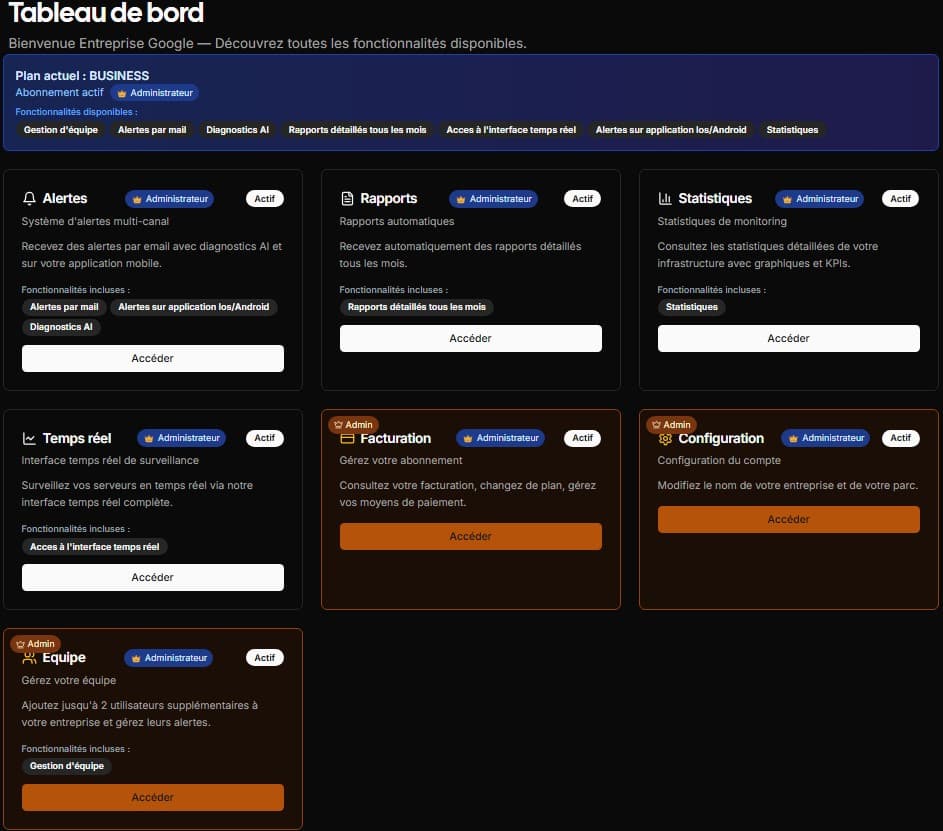Viewport: 943px width, 831px height.
Task: Click Accéder on the Equipe card
Action: (152, 797)
